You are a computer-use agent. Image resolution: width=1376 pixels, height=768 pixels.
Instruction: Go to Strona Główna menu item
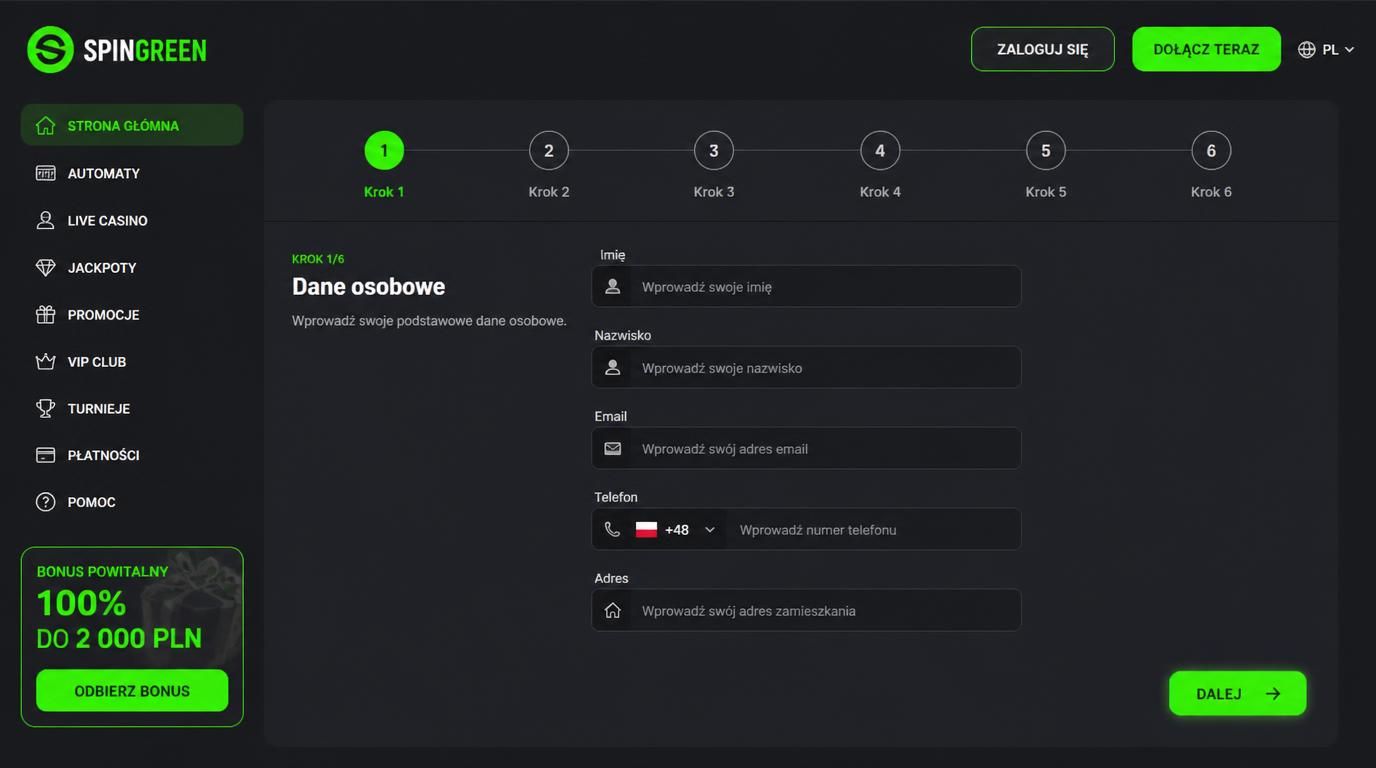(x=132, y=125)
